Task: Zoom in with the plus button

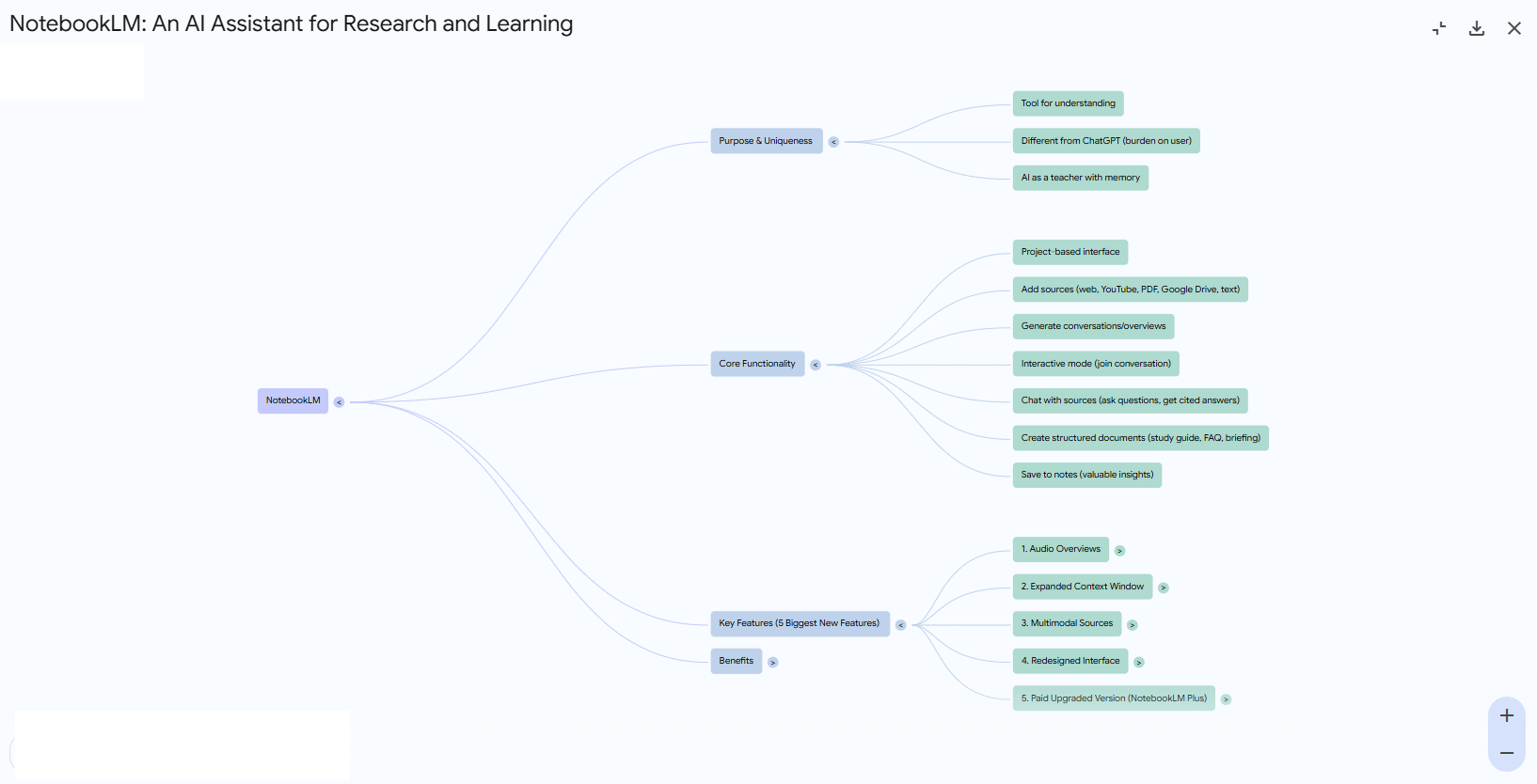Action: tap(1507, 715)
